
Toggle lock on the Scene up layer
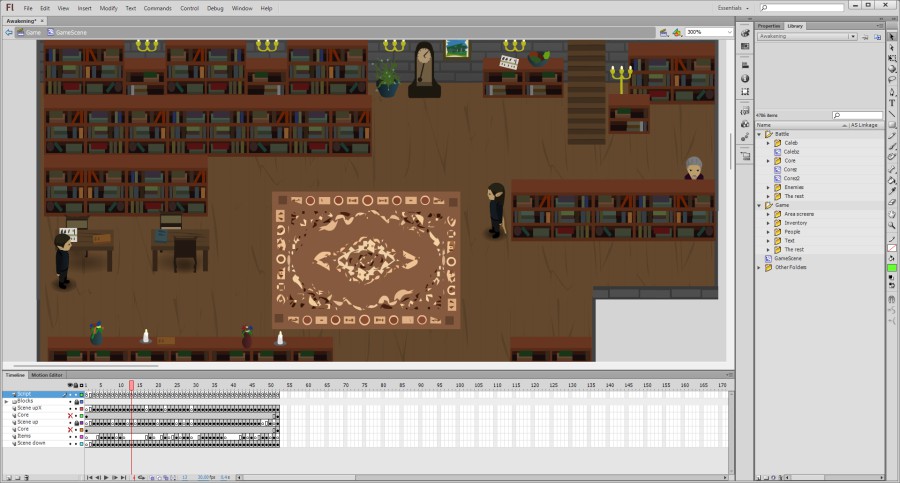coord(76,422)
